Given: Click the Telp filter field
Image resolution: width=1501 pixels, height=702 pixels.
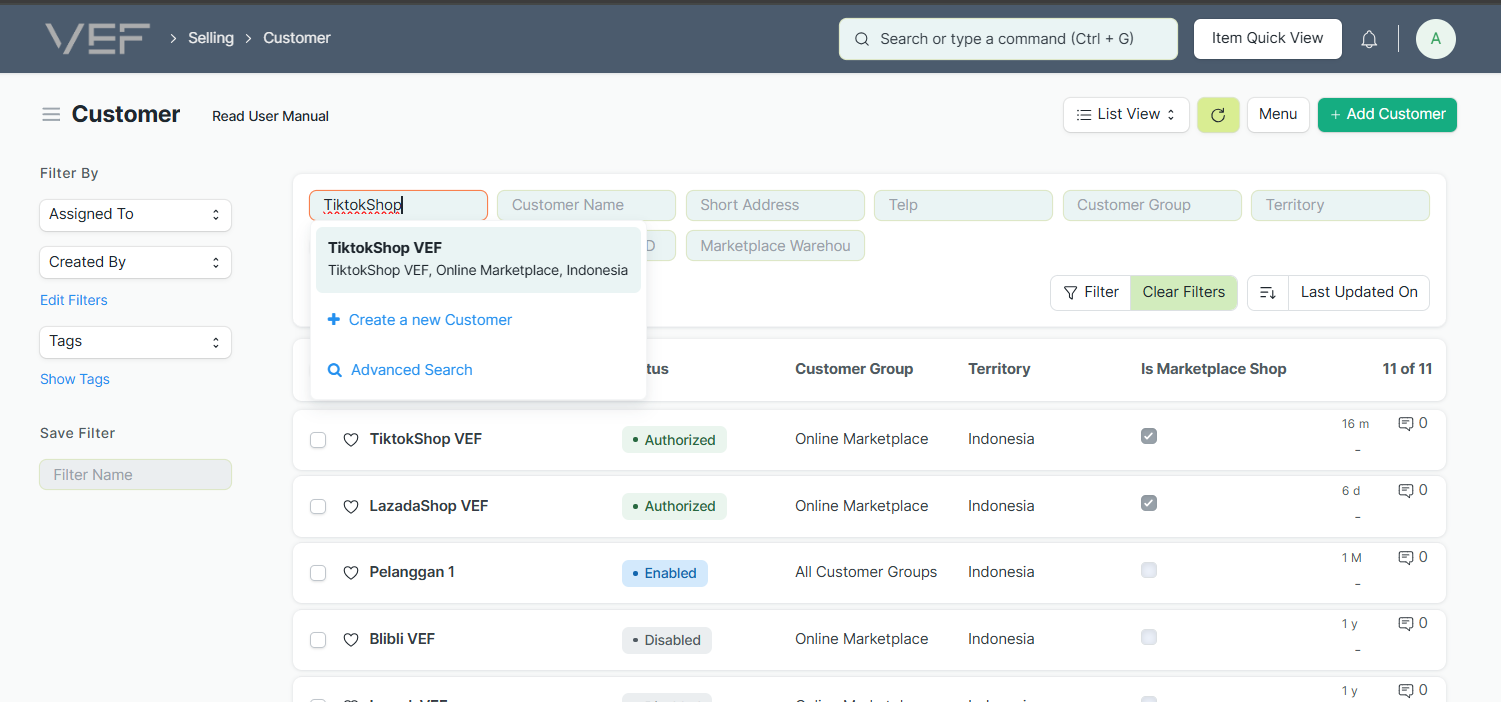Looking at the screenshot, I should [x=963, y=205].
